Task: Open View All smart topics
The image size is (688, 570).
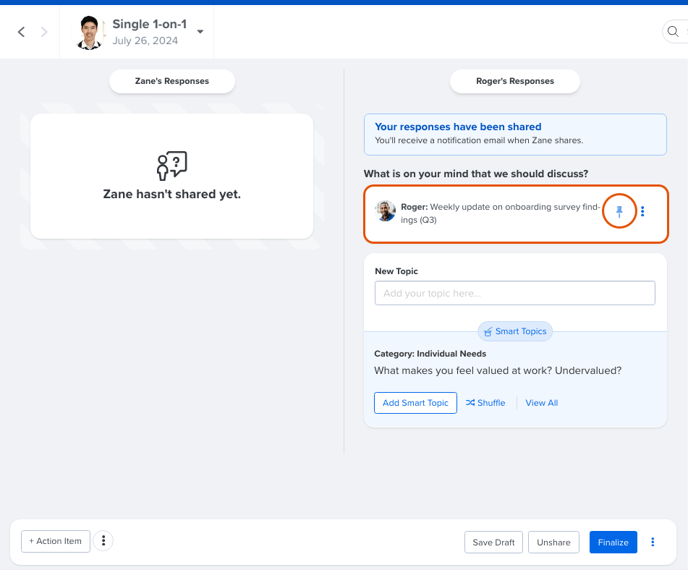Action: point(541,403)
